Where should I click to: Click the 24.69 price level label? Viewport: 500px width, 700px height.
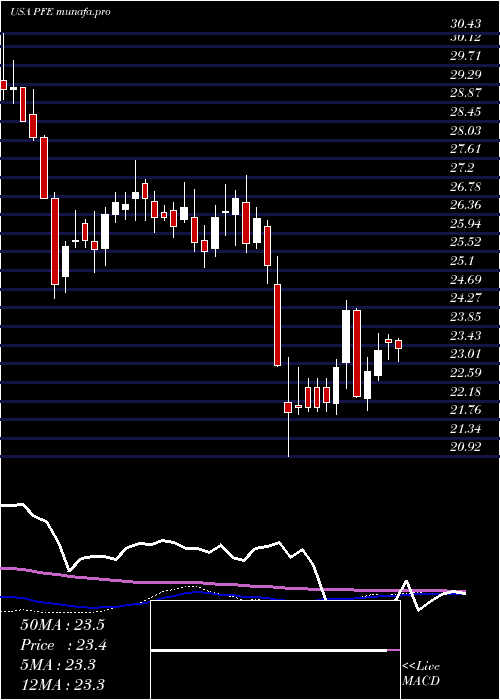pos(466,279)
